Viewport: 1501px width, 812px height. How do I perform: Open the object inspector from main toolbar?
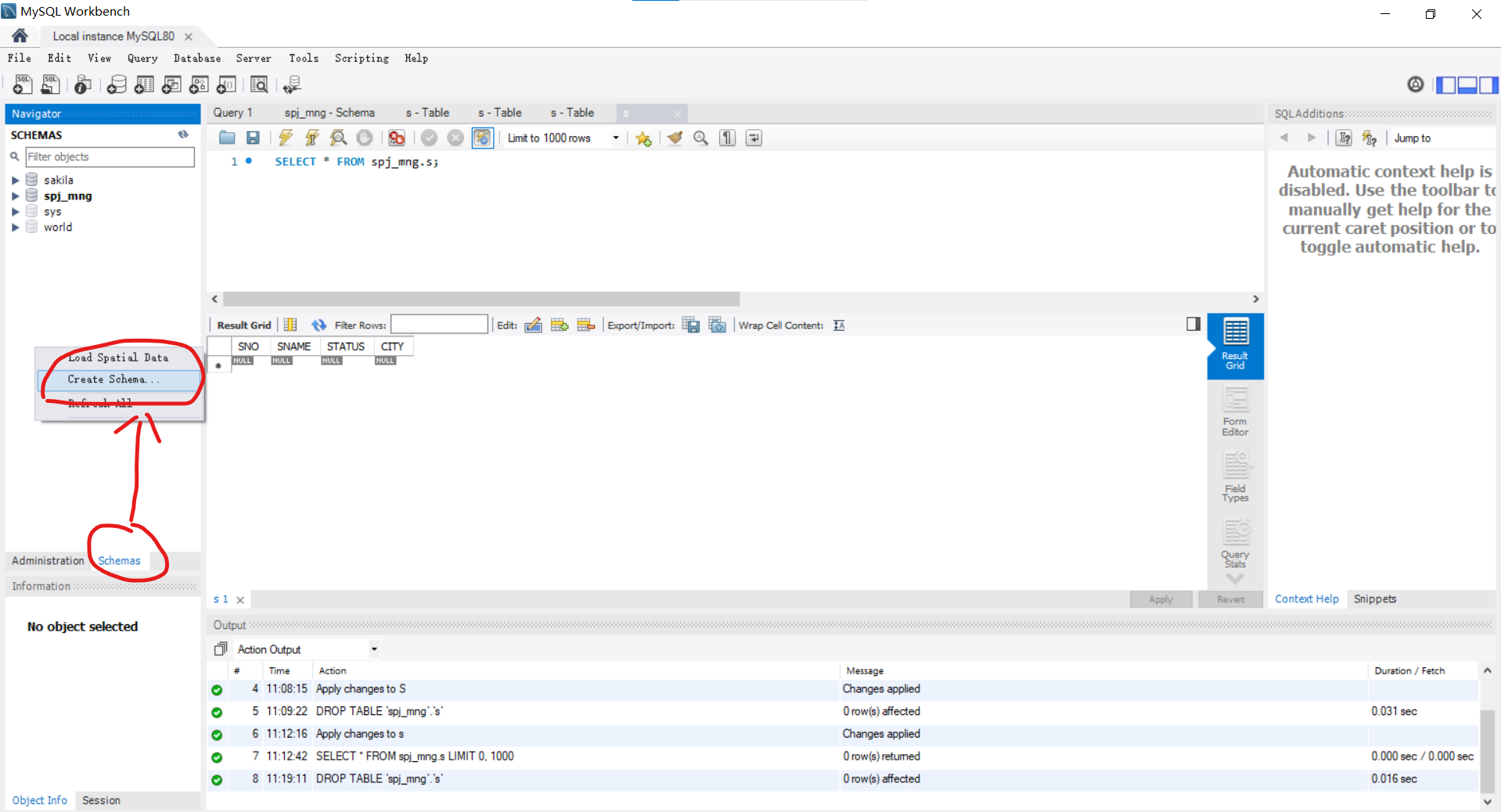83,84
